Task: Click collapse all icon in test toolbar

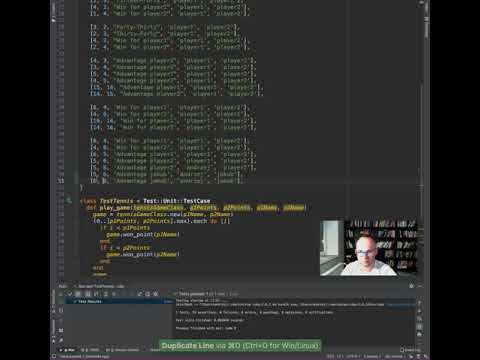Action: (x=114, y=294)
